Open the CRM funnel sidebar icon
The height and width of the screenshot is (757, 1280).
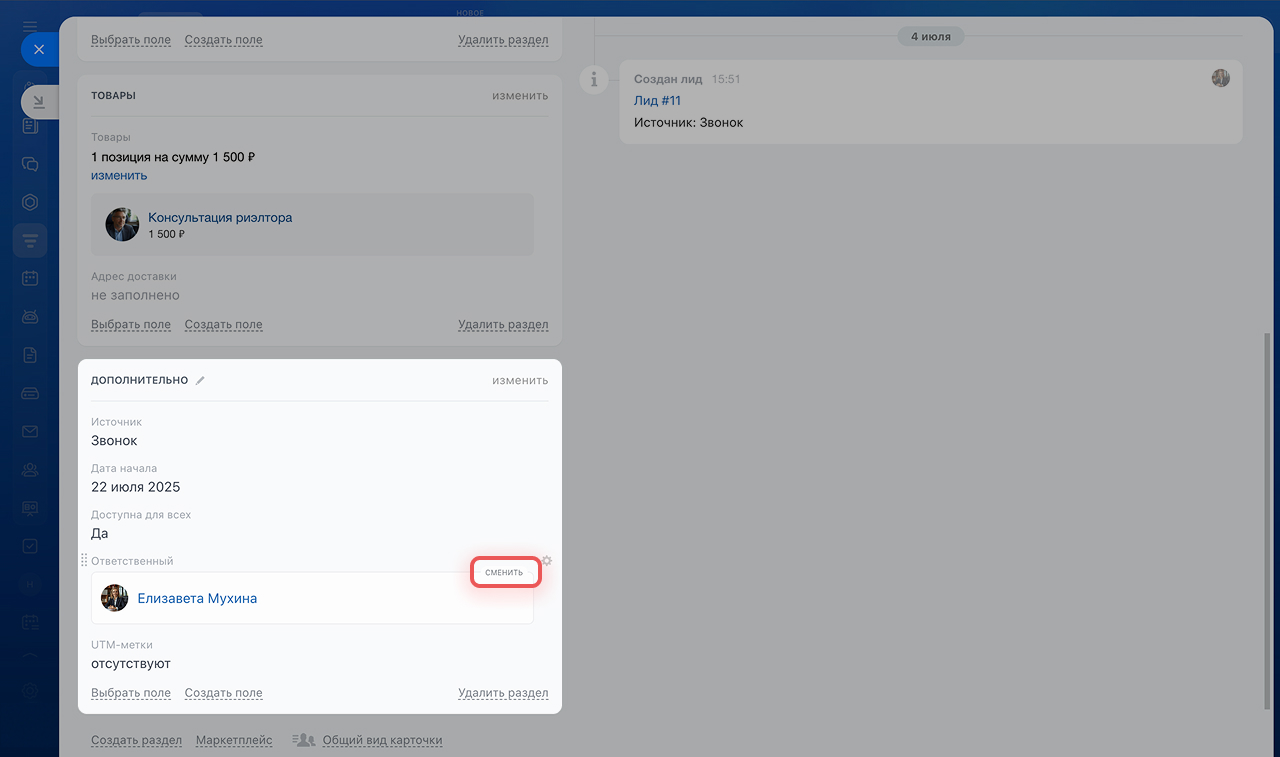[x=30, y=241]
